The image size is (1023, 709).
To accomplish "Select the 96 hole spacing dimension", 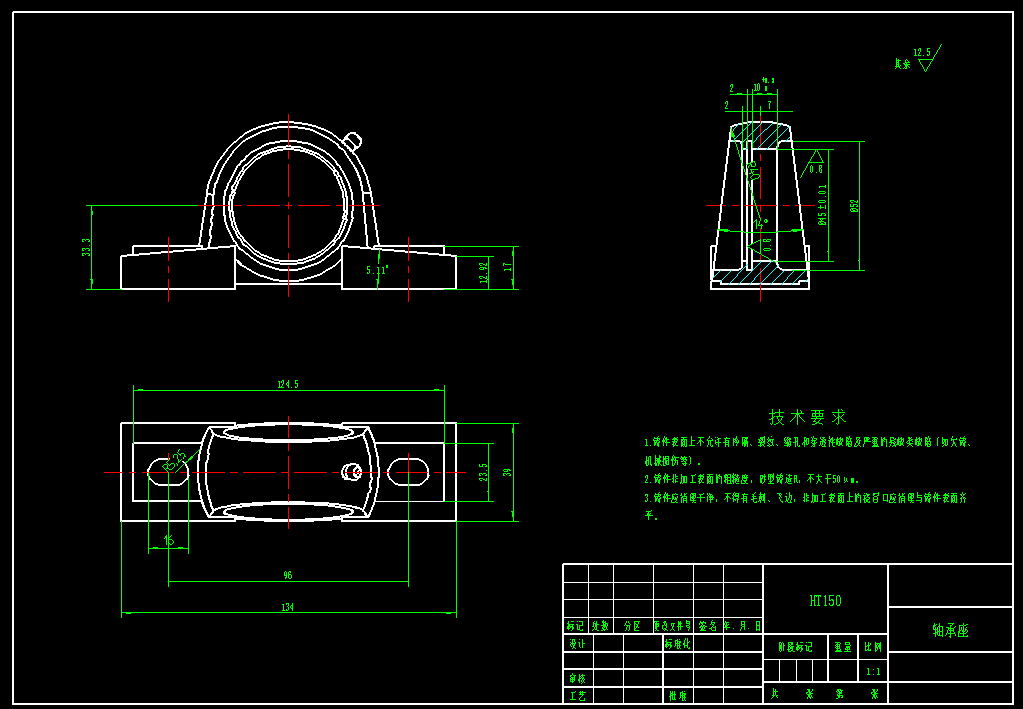I will coord(288,575).
